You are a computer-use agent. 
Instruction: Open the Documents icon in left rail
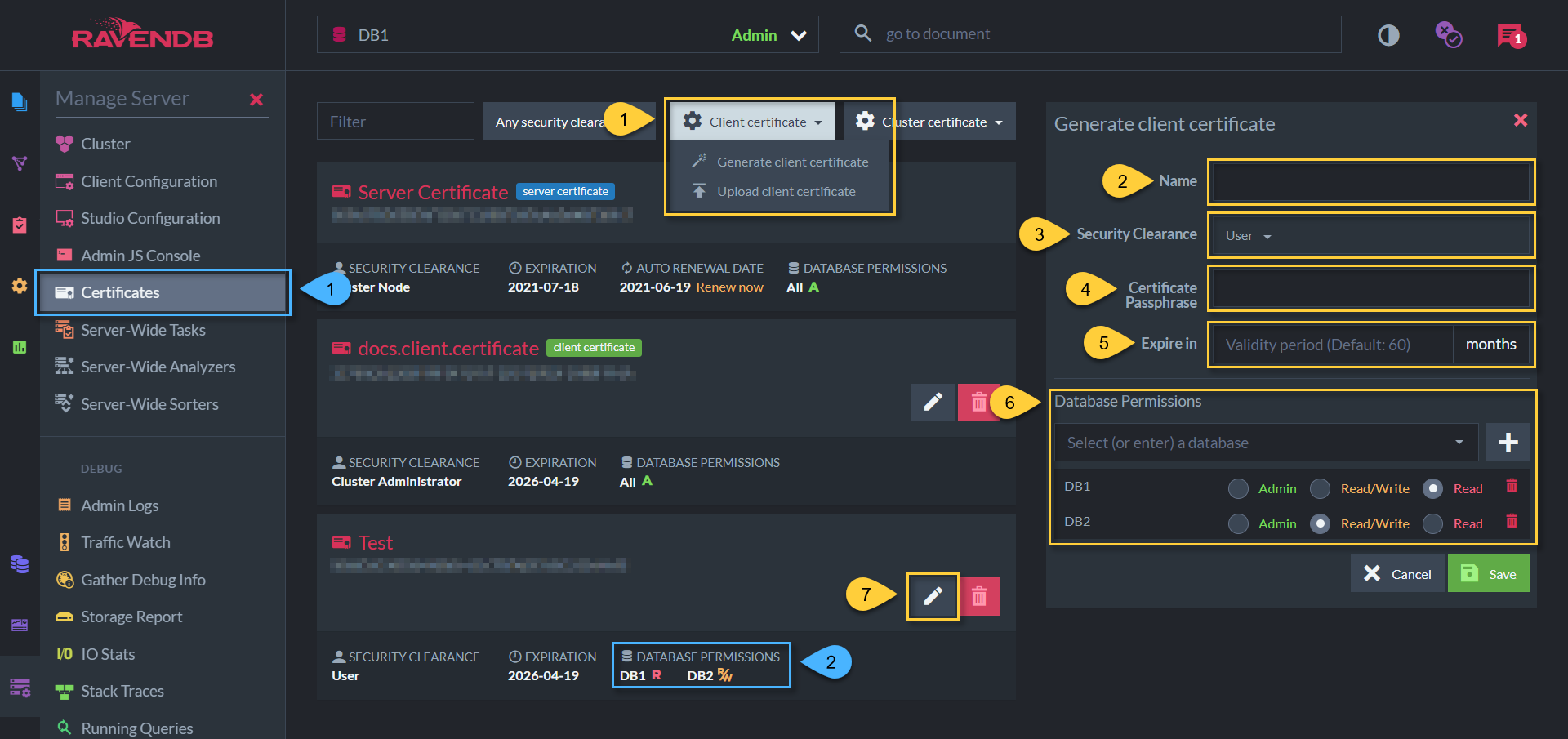coord(20,101)
